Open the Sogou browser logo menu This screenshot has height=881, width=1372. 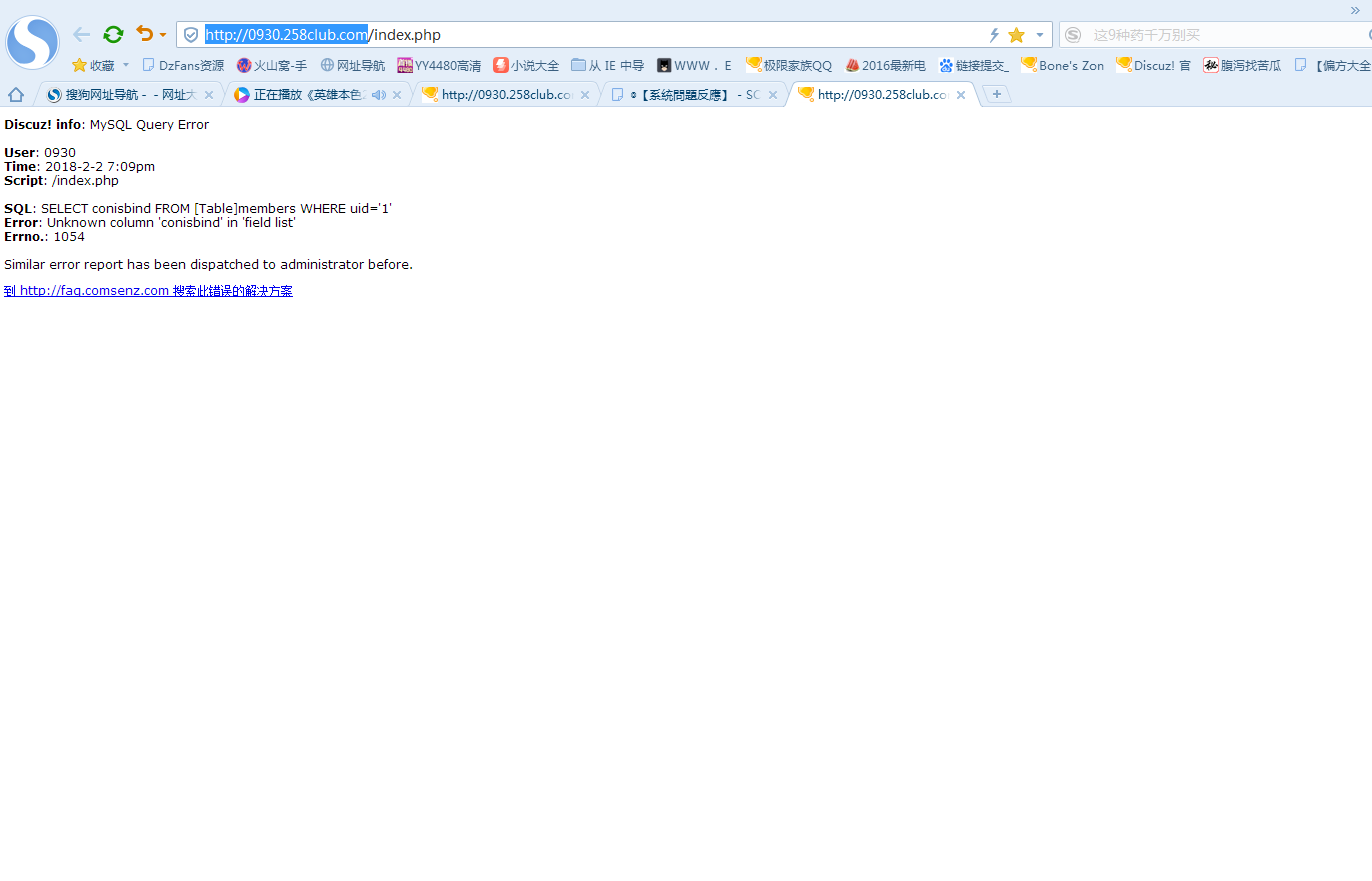(x=33, y=42)
